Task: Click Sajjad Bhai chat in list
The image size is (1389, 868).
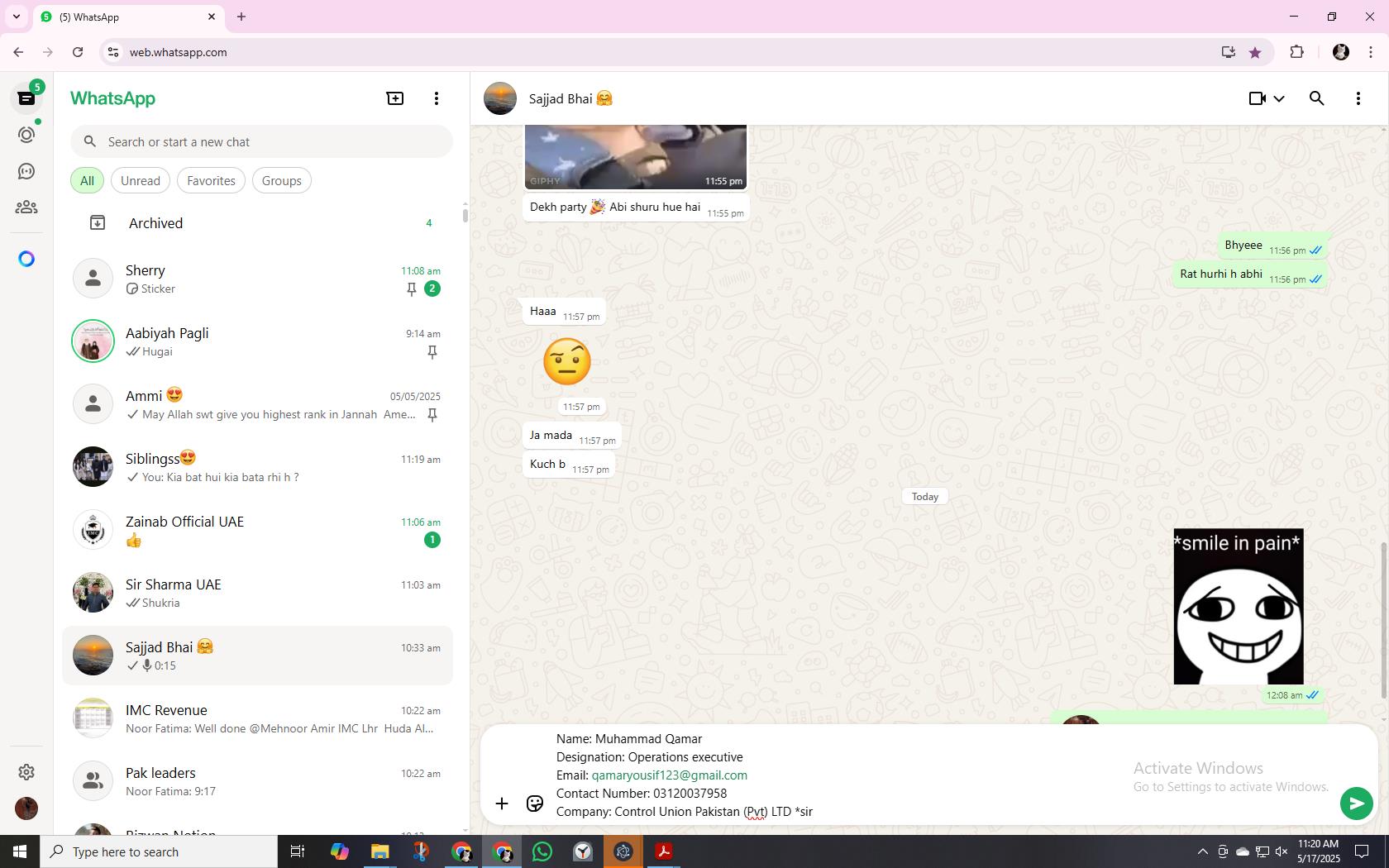Action: [x=258, y=656]
